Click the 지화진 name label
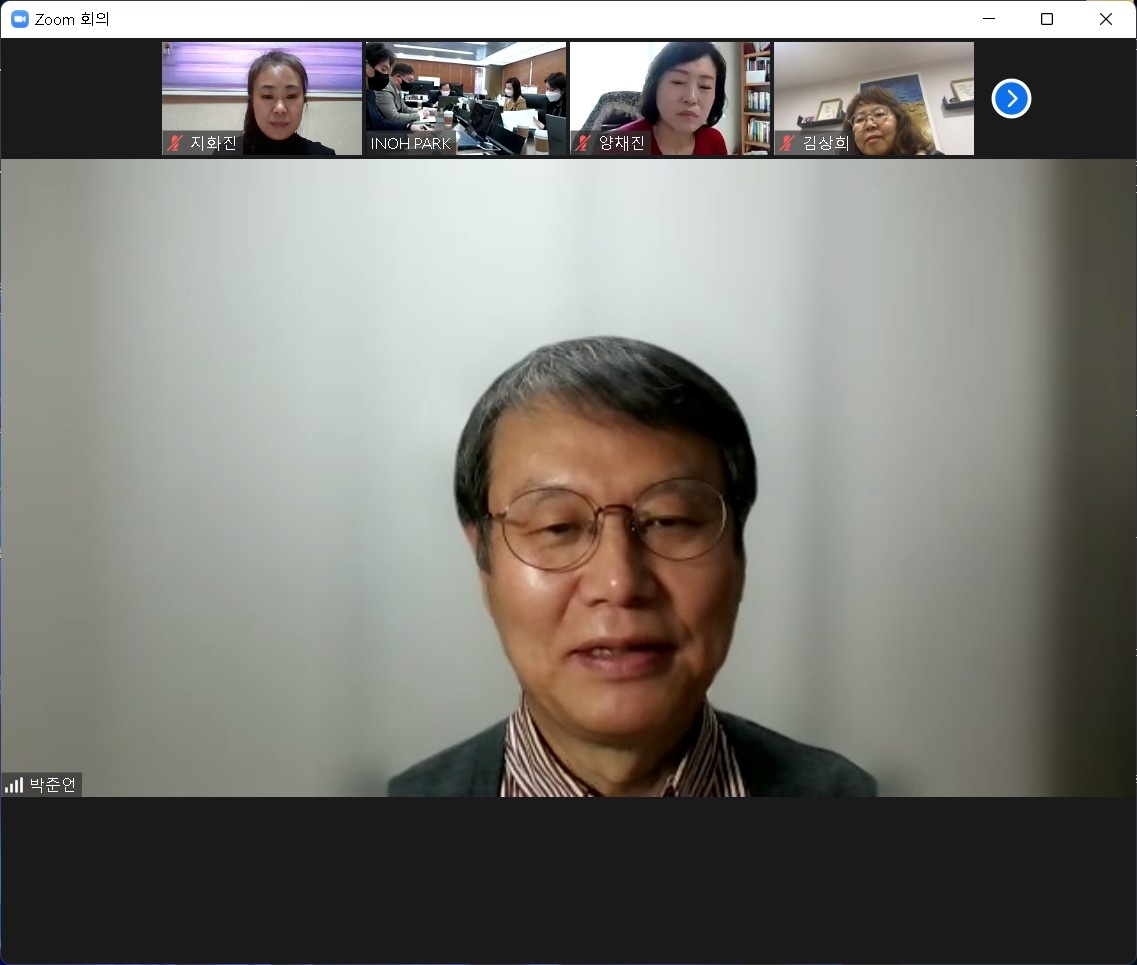 click(x=213, y=143)
